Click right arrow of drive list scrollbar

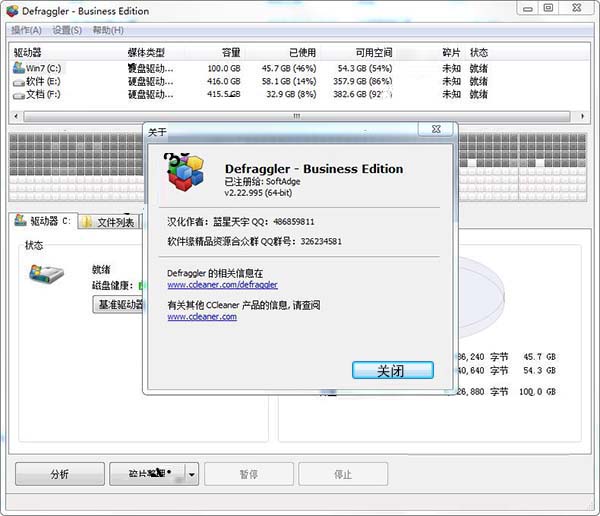pos(582,116)
